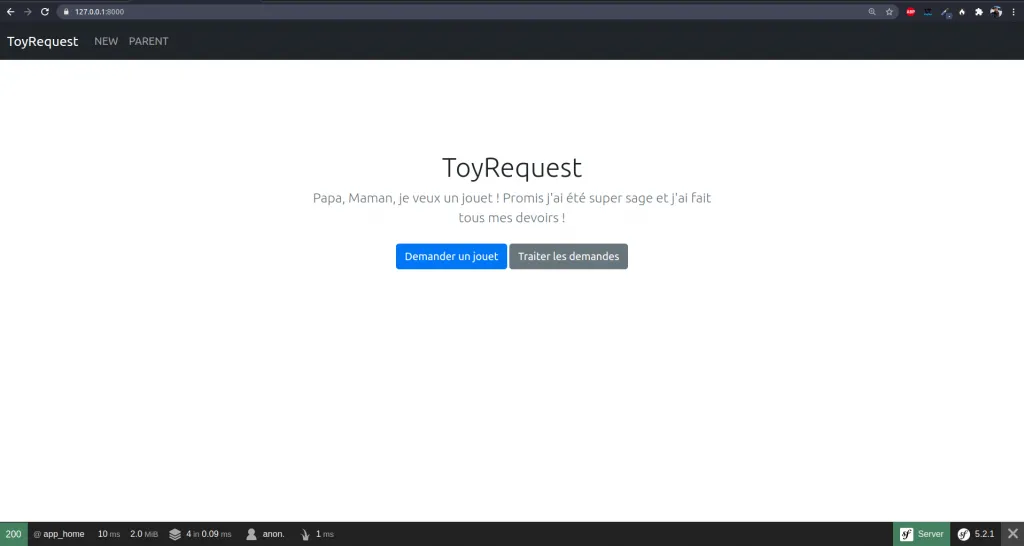This screenshot has width=1024, height=546.
Task: Open the red ABP adblock extension
Action: point(911,12)
